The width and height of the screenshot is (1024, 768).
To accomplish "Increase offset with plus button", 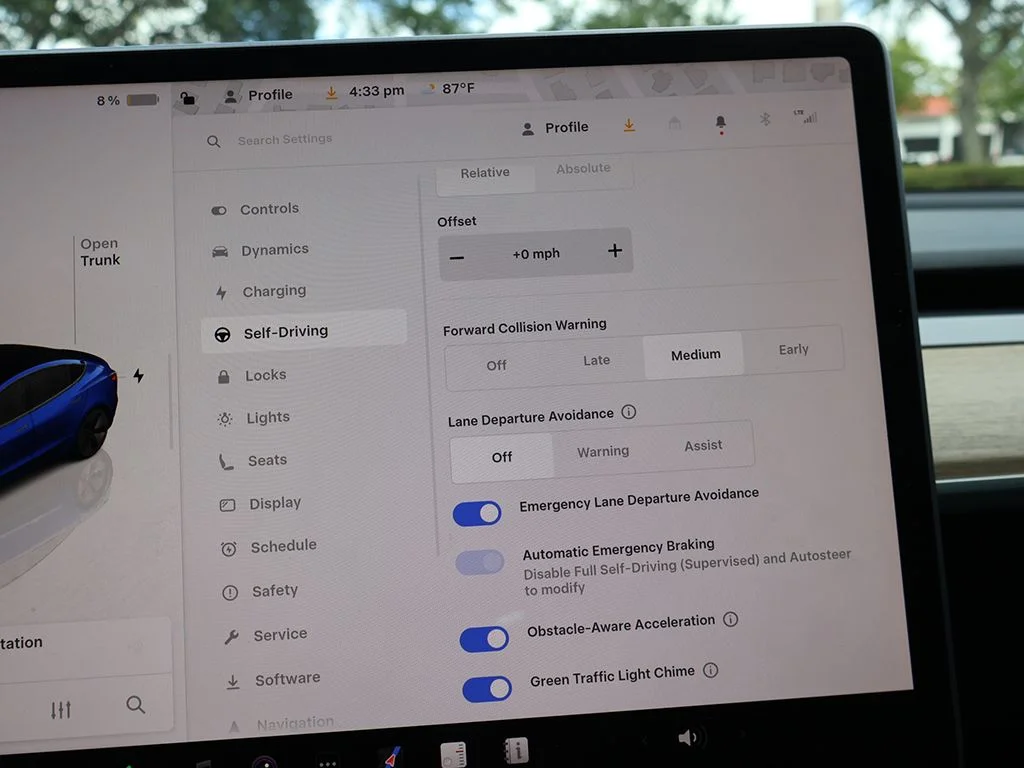I will pyautogui.click(x=615, y=251).
